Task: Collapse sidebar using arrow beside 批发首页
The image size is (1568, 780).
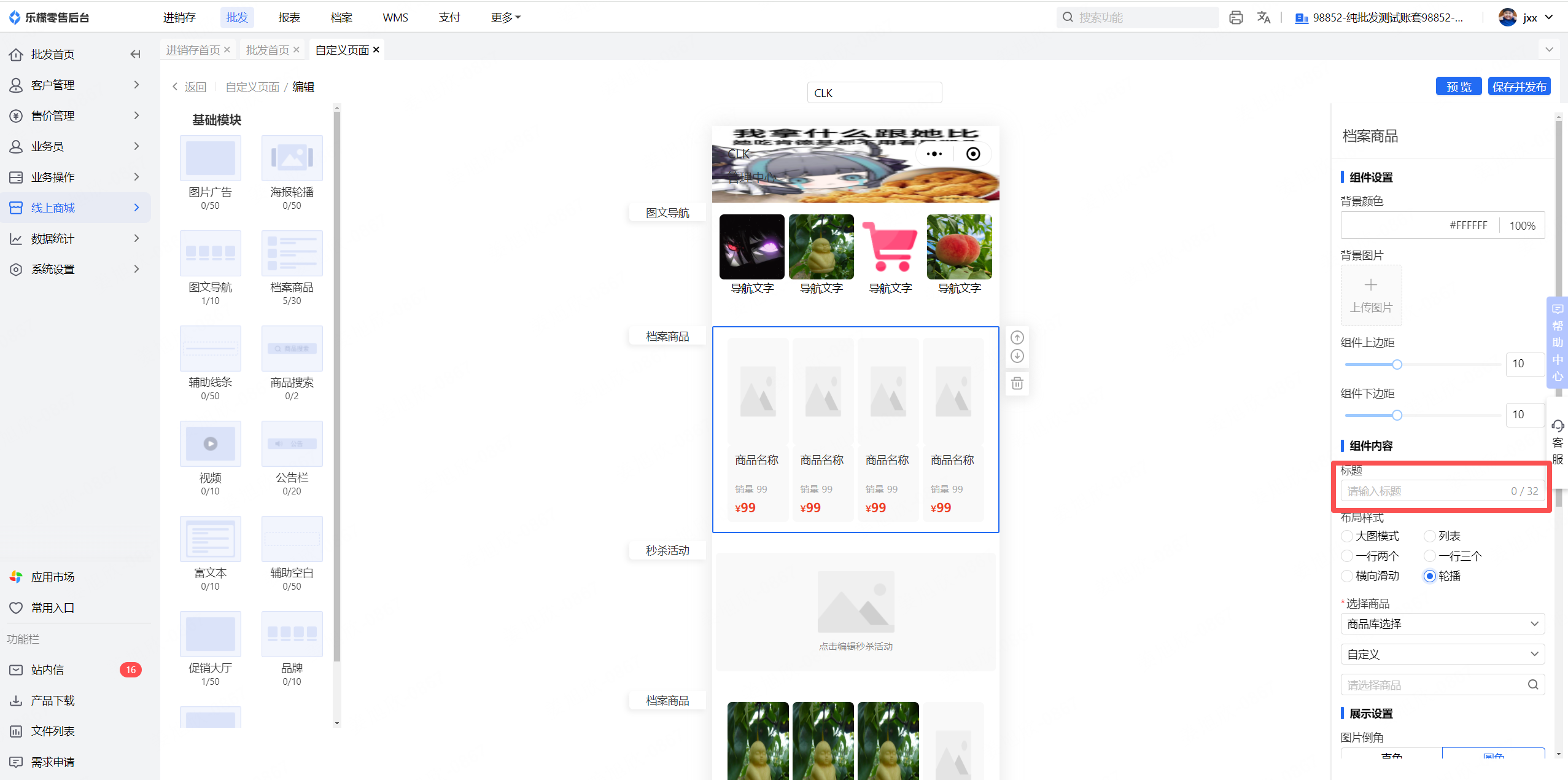Action: tap(135, 55)
